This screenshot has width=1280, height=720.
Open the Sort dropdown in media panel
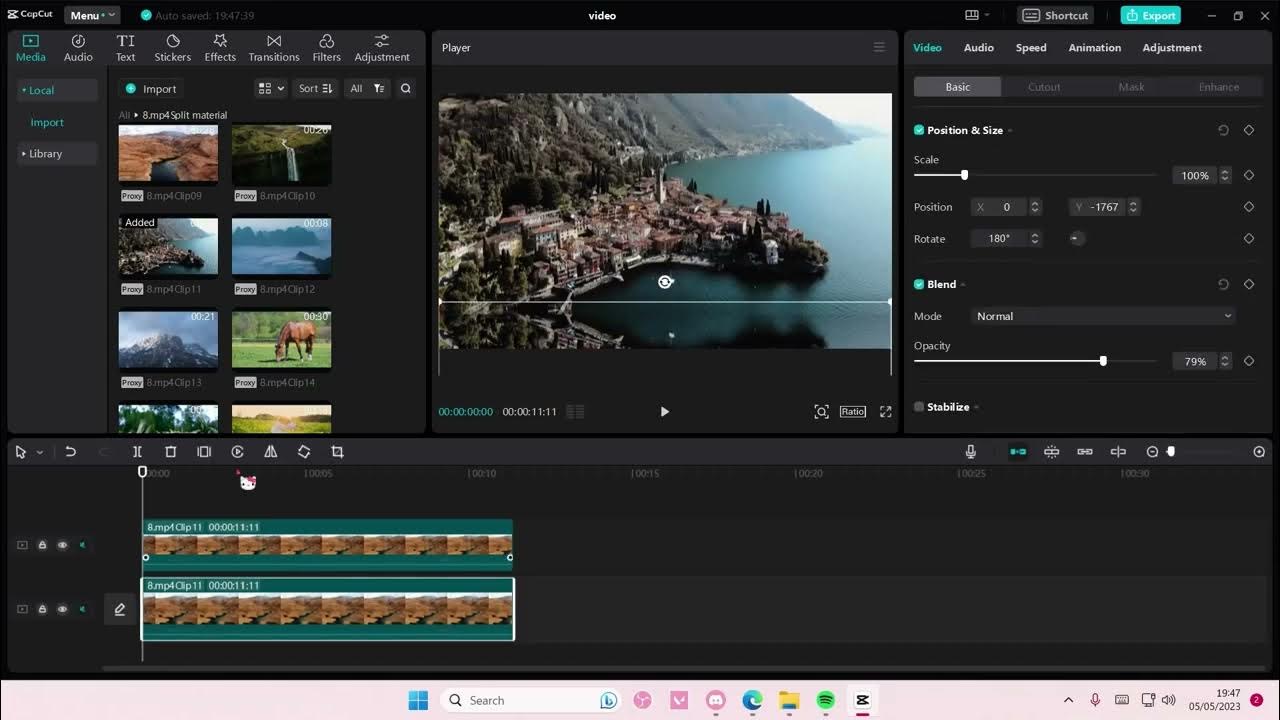coord(316,88)
